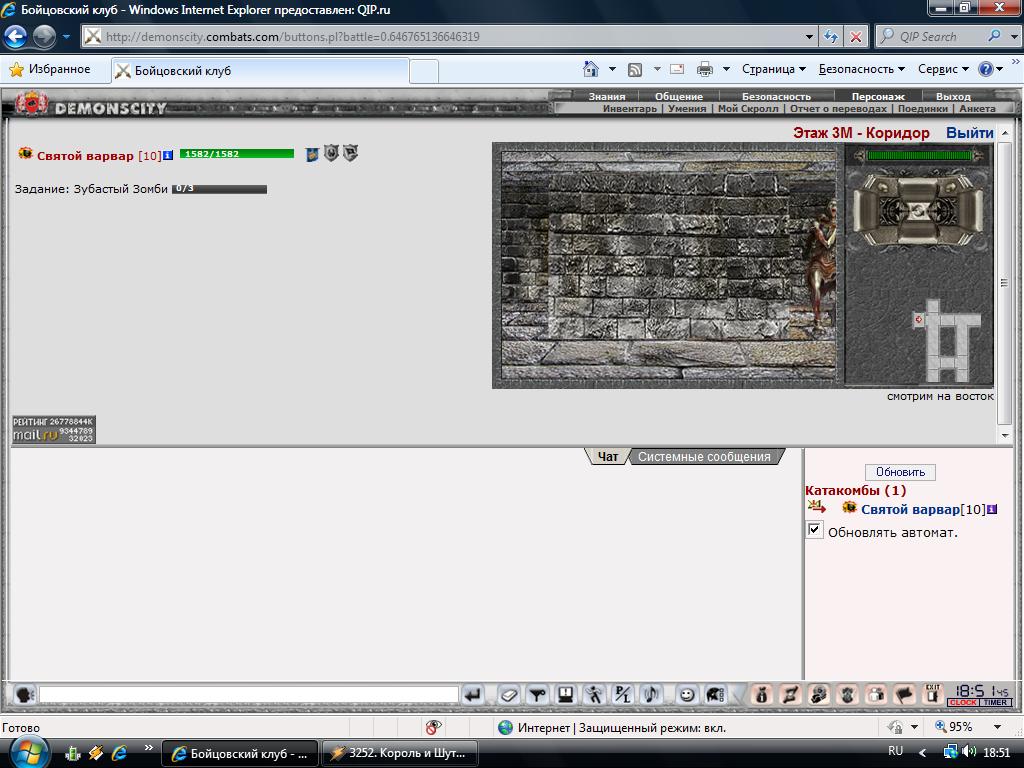This screenshot has width=1024, height=768.
Task: Switch to the Системные сообщения tab
Action: click(704, 456)
